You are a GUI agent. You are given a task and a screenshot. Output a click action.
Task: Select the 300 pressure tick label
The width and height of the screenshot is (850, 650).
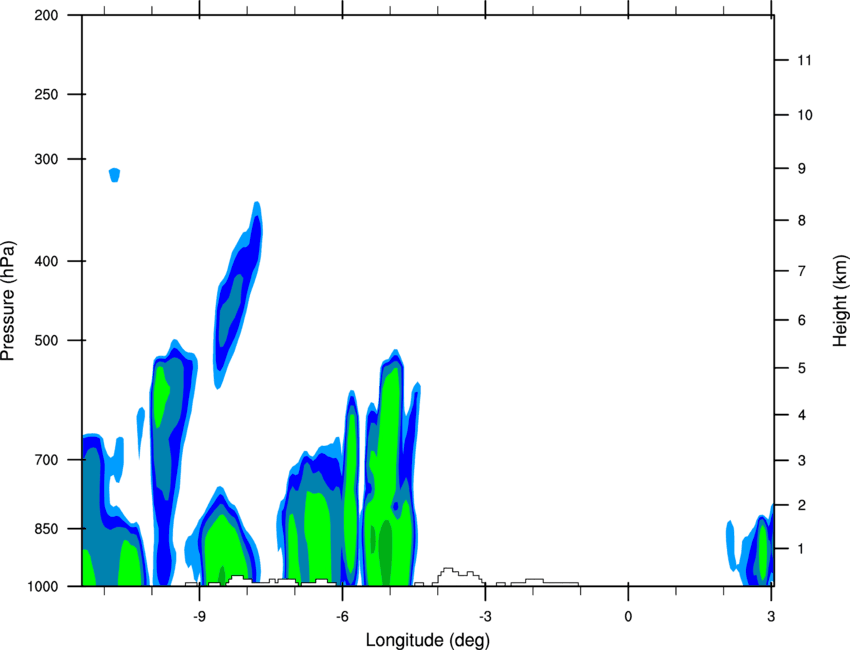(x=46, y=159)
